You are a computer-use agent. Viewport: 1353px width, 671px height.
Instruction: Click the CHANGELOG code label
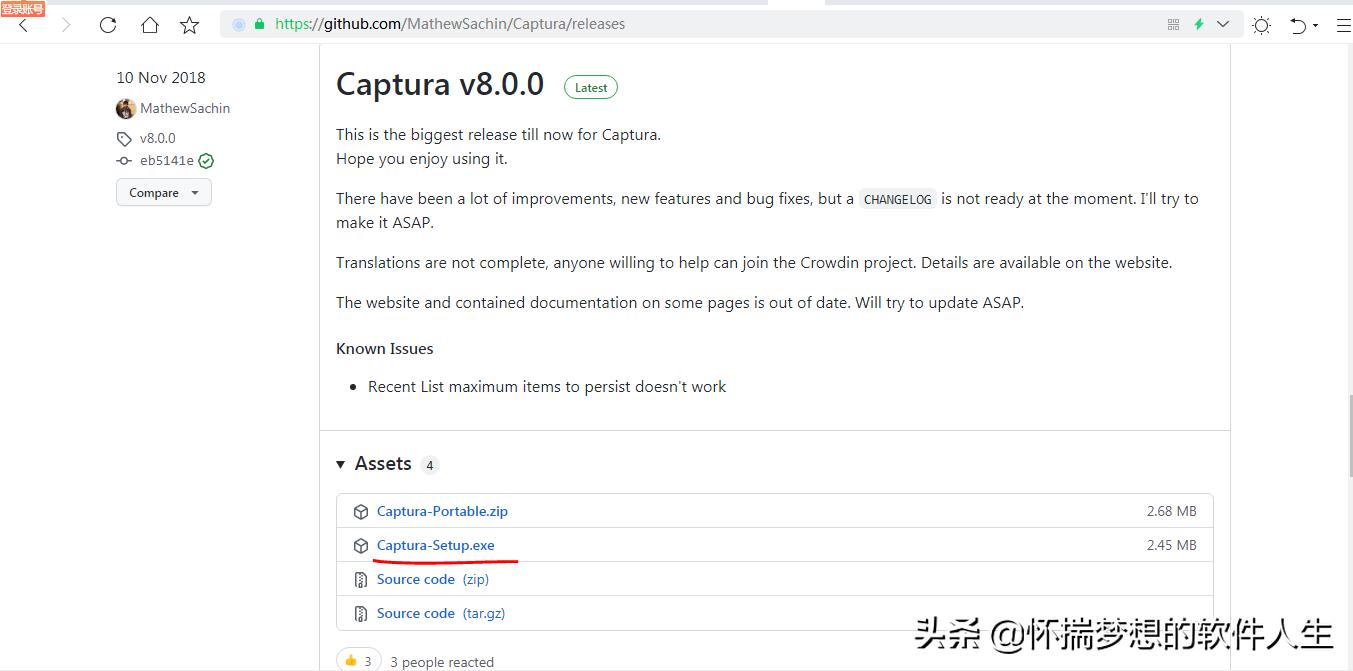coord(897,199)
